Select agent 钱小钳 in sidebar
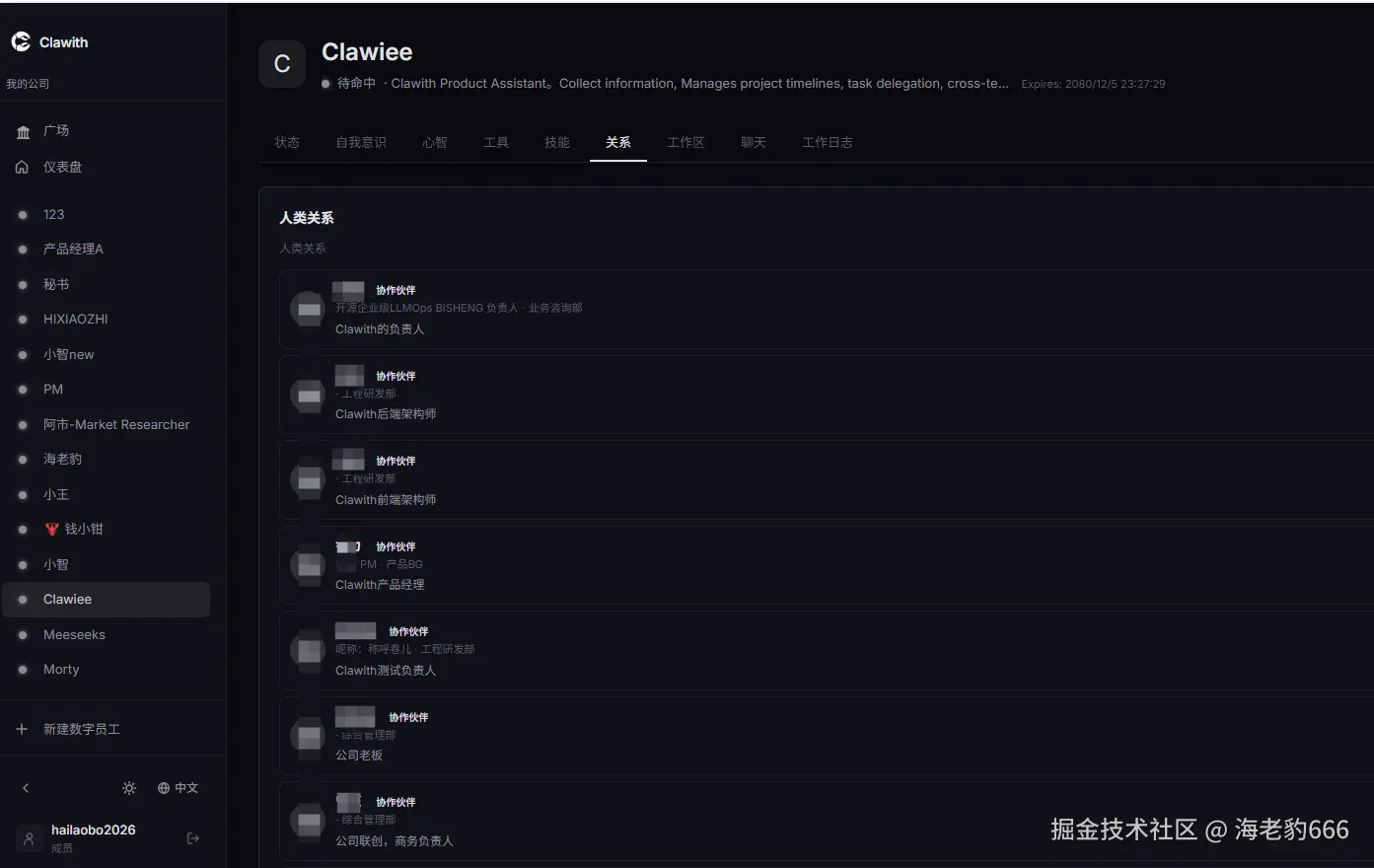Image resolution: width=1374 pixels, height=868 pixels. pos(106,529)
